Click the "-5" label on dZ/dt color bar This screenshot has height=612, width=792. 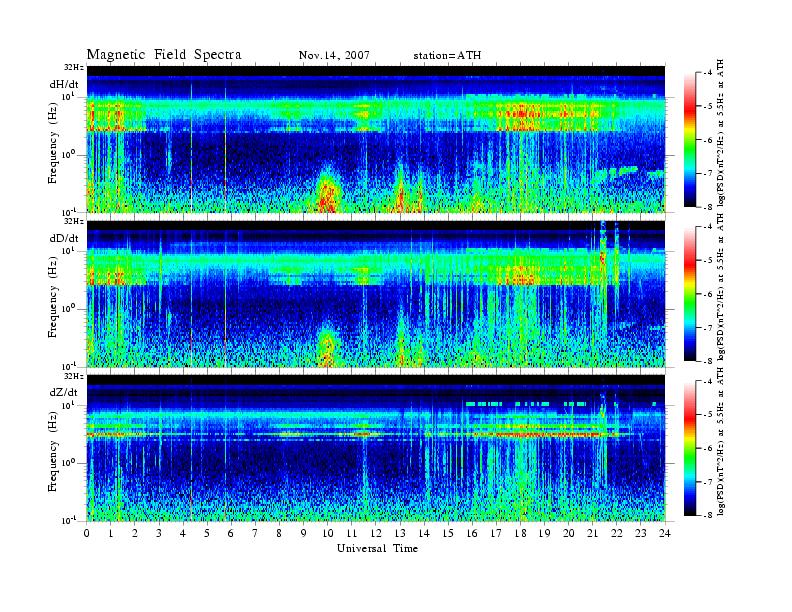[708, 415]
